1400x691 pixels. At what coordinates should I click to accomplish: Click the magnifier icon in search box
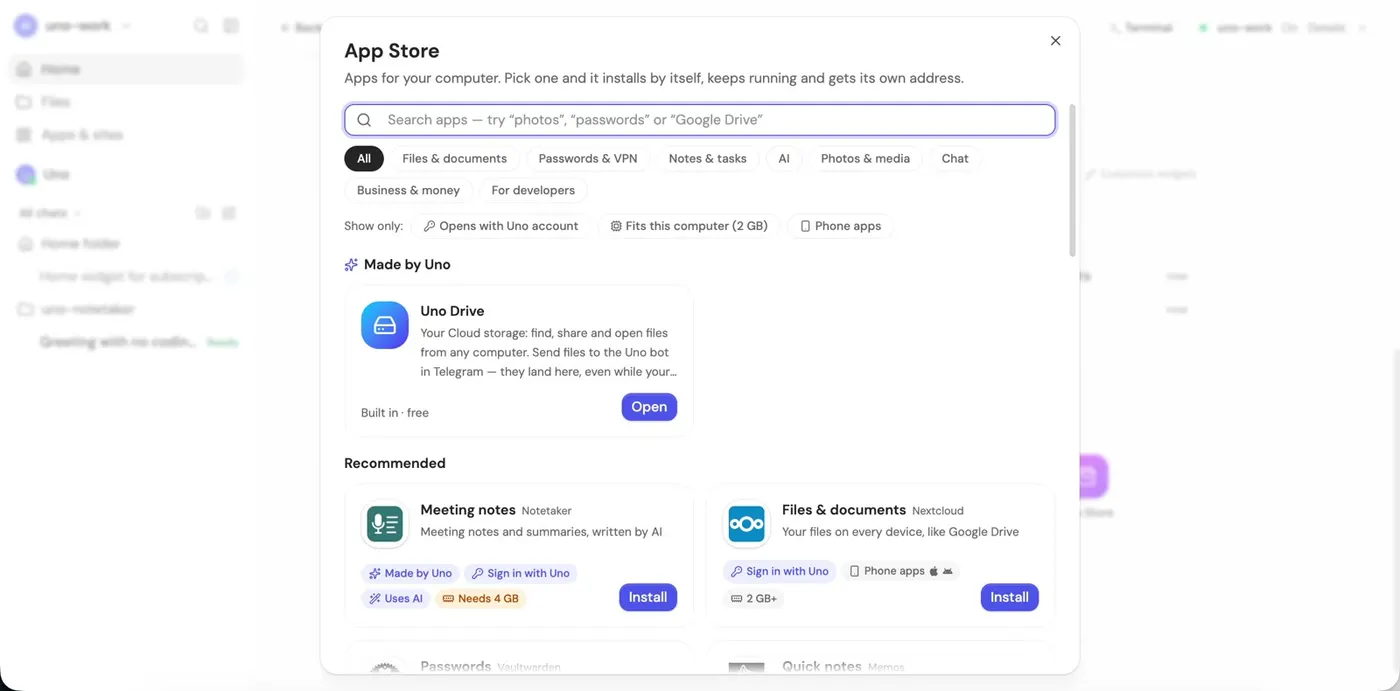pos(365,120)
